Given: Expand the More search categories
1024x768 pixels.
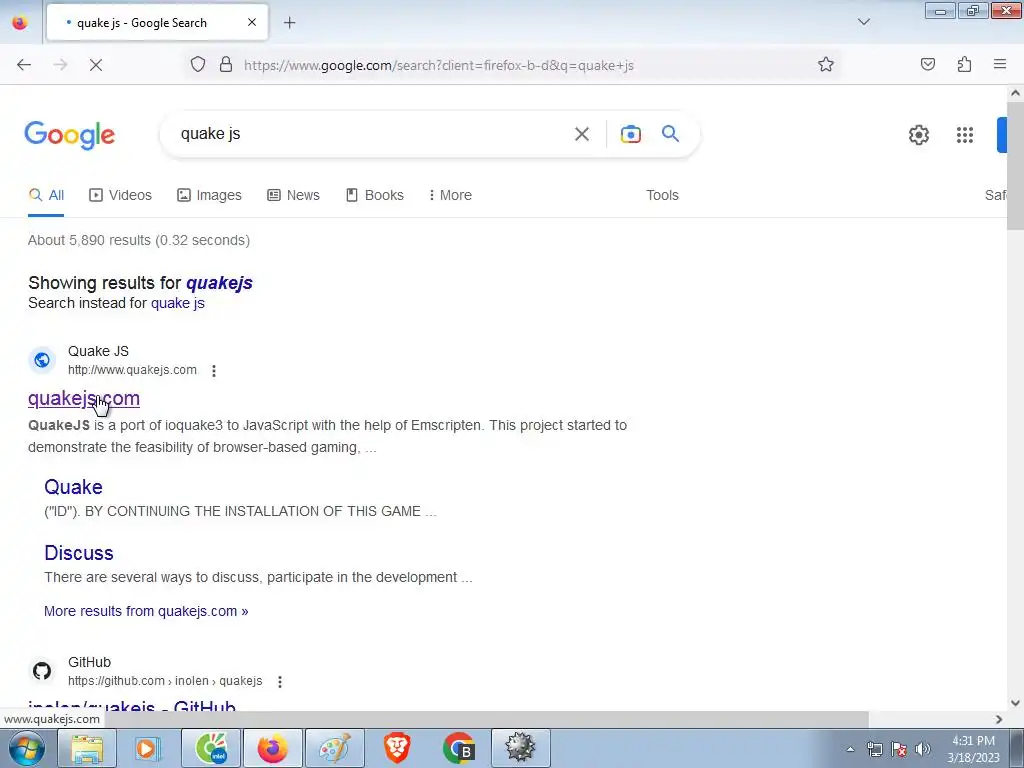Looking at the screenshot, I should click(450, 195).
